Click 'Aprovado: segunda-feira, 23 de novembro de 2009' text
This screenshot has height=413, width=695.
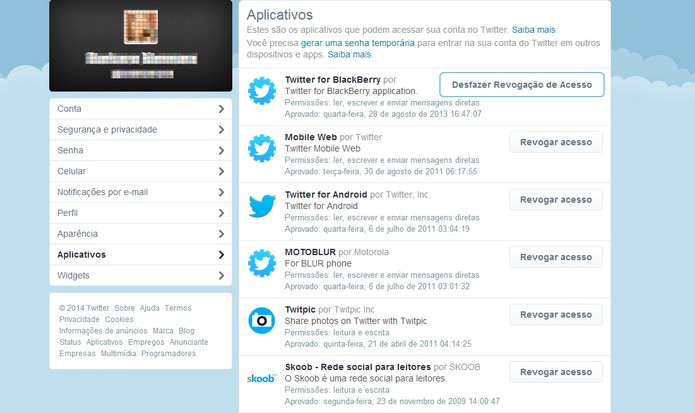point(375,401)
